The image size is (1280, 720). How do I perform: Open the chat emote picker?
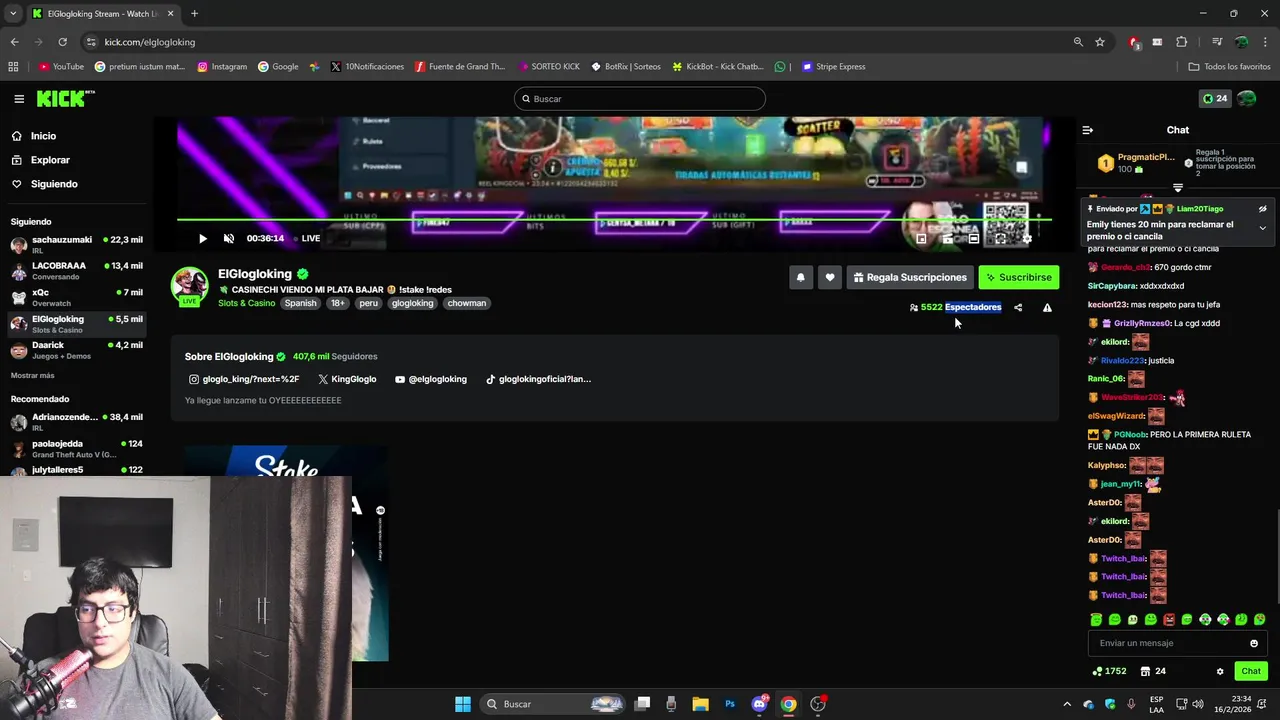pos(1254,643)
